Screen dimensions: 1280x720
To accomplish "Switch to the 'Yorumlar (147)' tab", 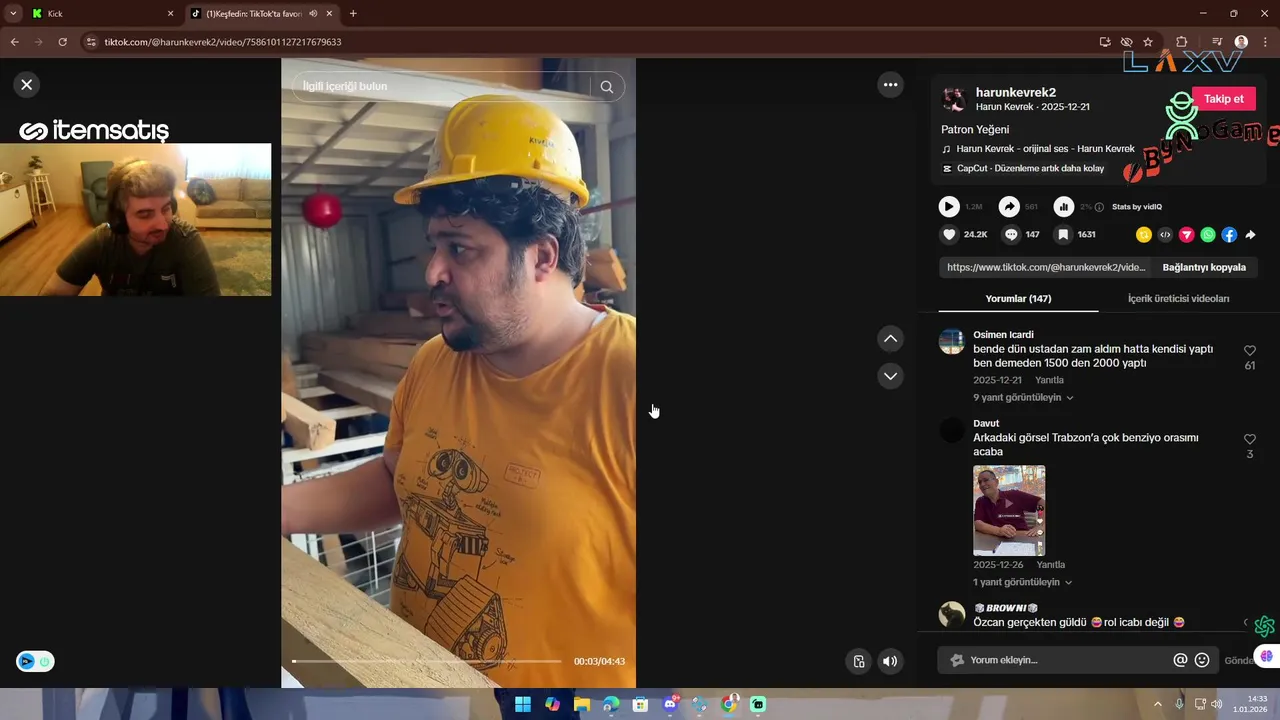I will [1018, 298].
